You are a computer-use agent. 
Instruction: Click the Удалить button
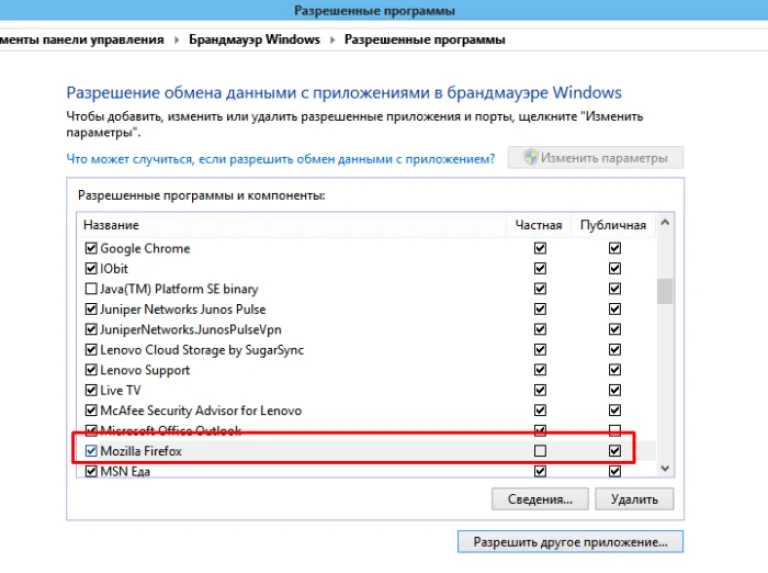click(634, 499)
